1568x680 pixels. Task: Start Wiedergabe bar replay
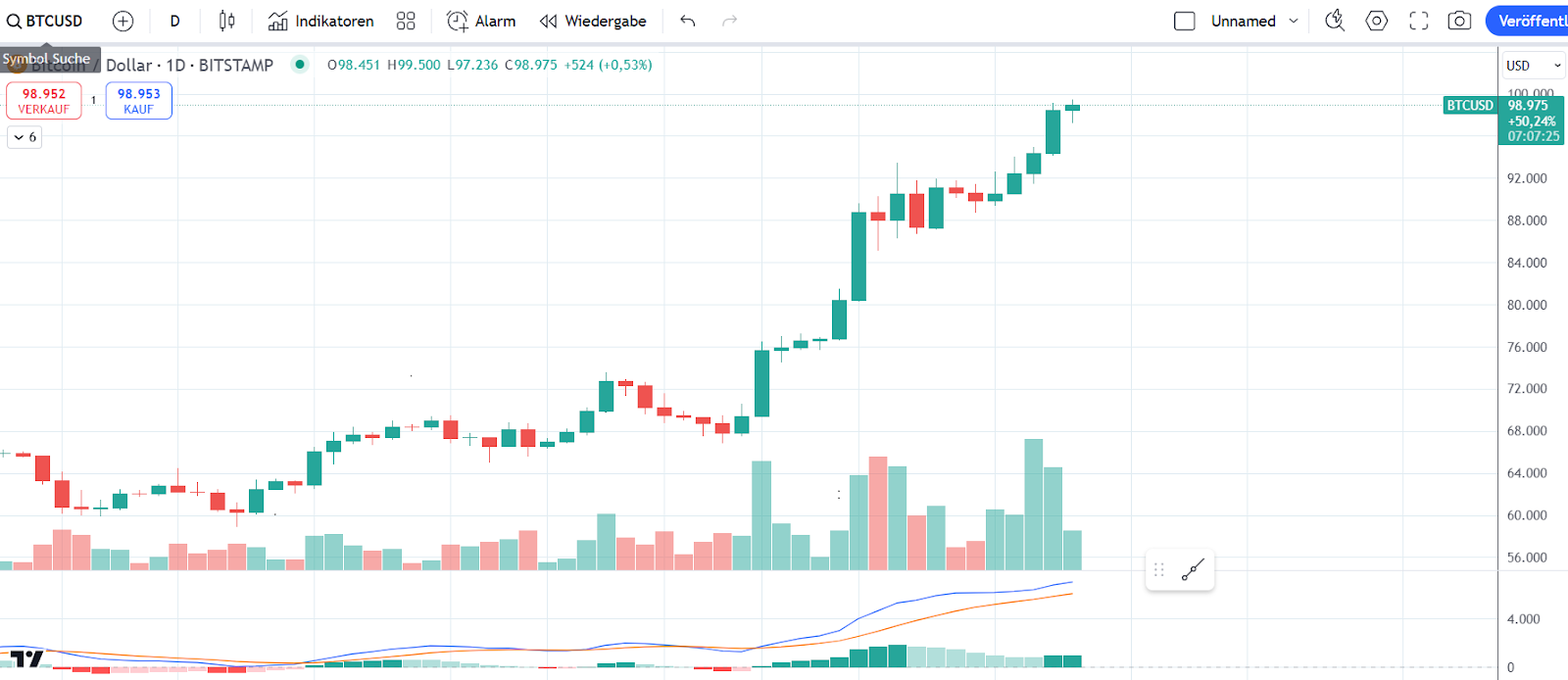(x=593, y=21)
